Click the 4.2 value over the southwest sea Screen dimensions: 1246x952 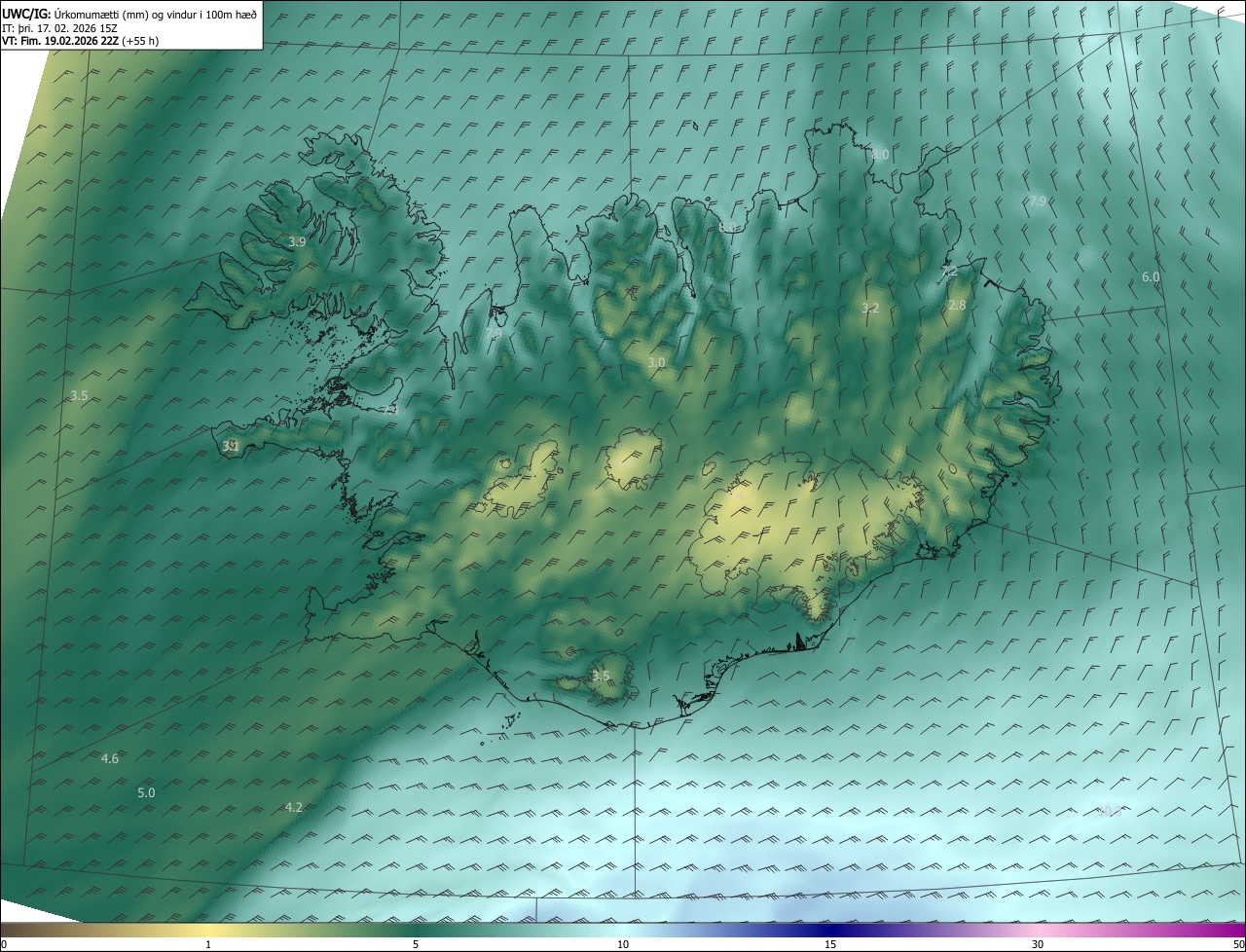(294, 807)
